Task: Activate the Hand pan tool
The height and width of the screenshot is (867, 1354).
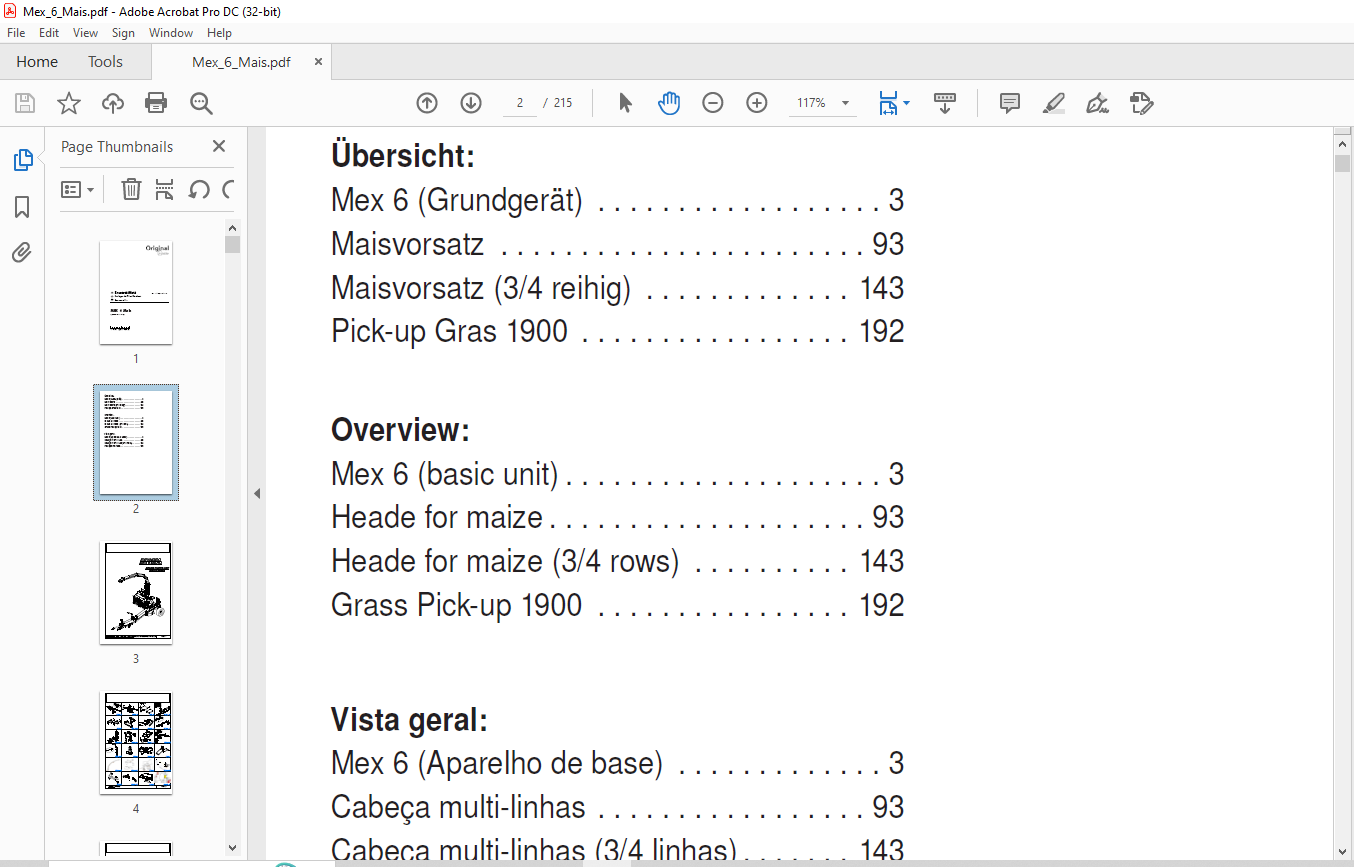Action: click(669, 103)
